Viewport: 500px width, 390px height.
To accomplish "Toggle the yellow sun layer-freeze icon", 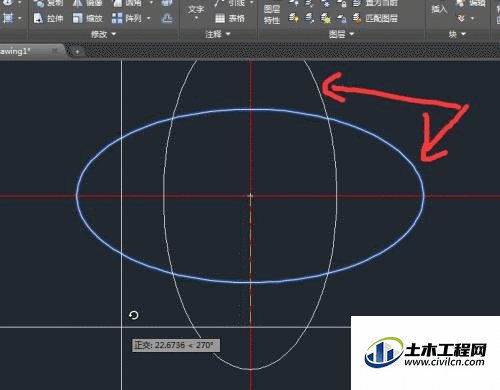I will 326,18.
